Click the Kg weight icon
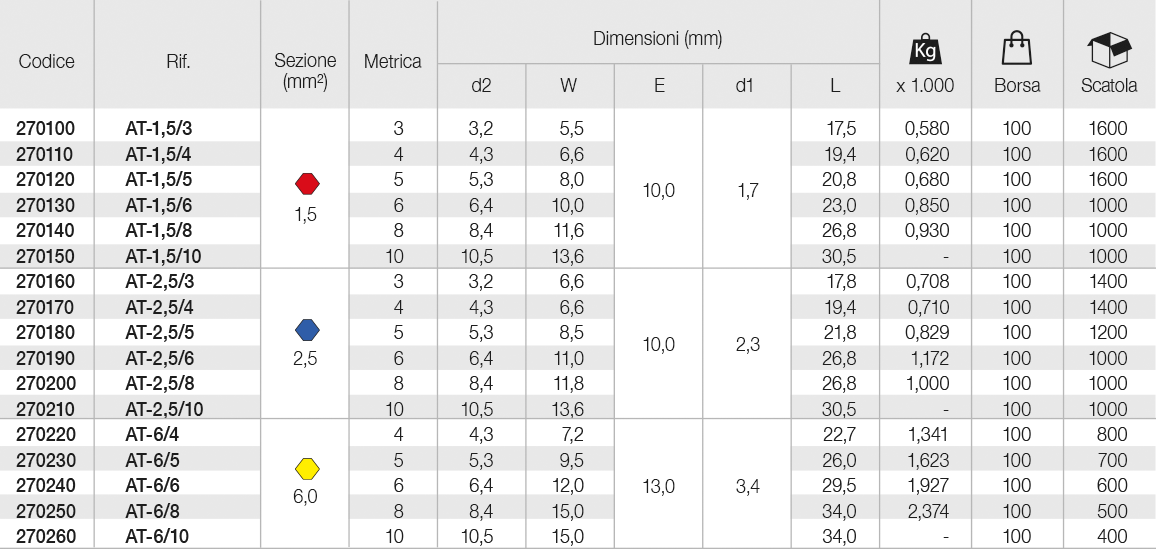 pyautogui.click(x=925, y=49)
